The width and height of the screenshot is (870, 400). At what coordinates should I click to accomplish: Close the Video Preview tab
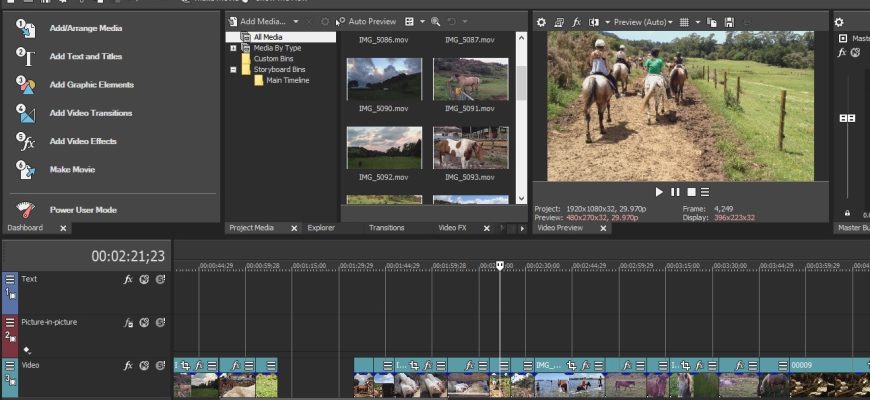pyautogui.click(x=603, y=228)
